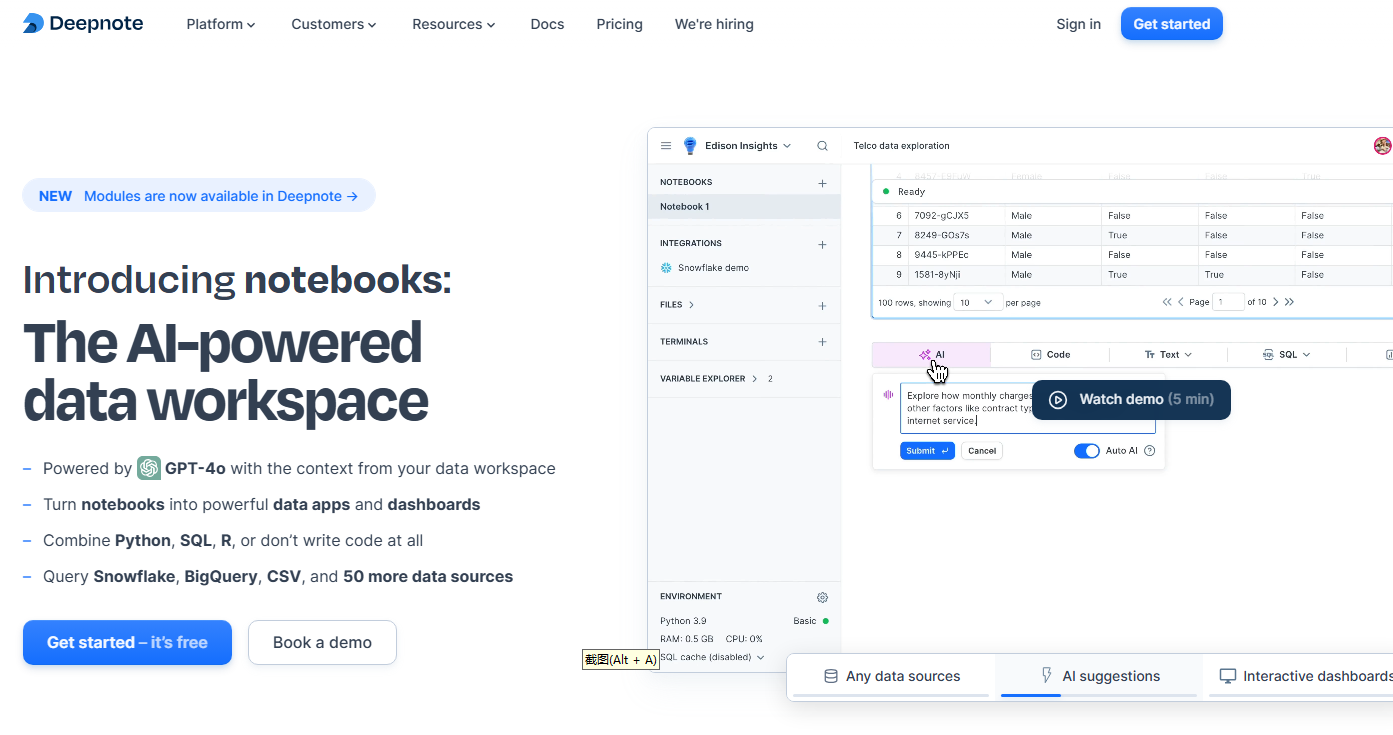Open the We're hiring page
Screen dimensions: 1393x735
[714, 24]
